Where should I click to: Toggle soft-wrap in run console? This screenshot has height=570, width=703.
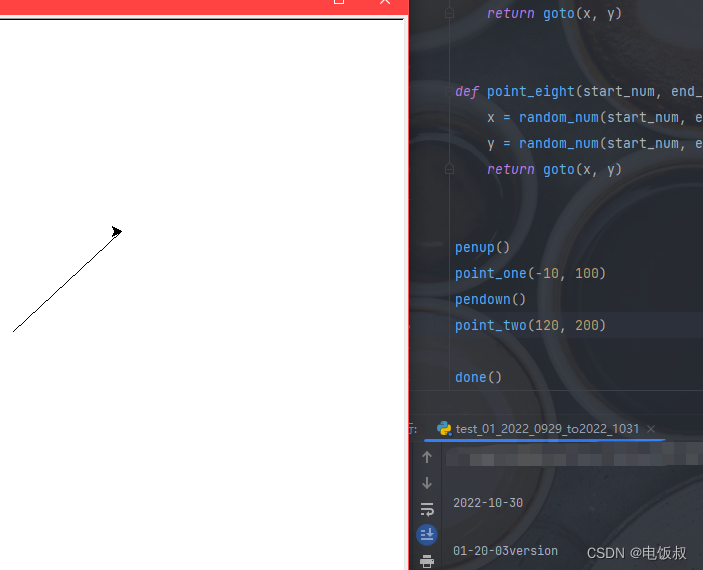[x=427, y=509]
